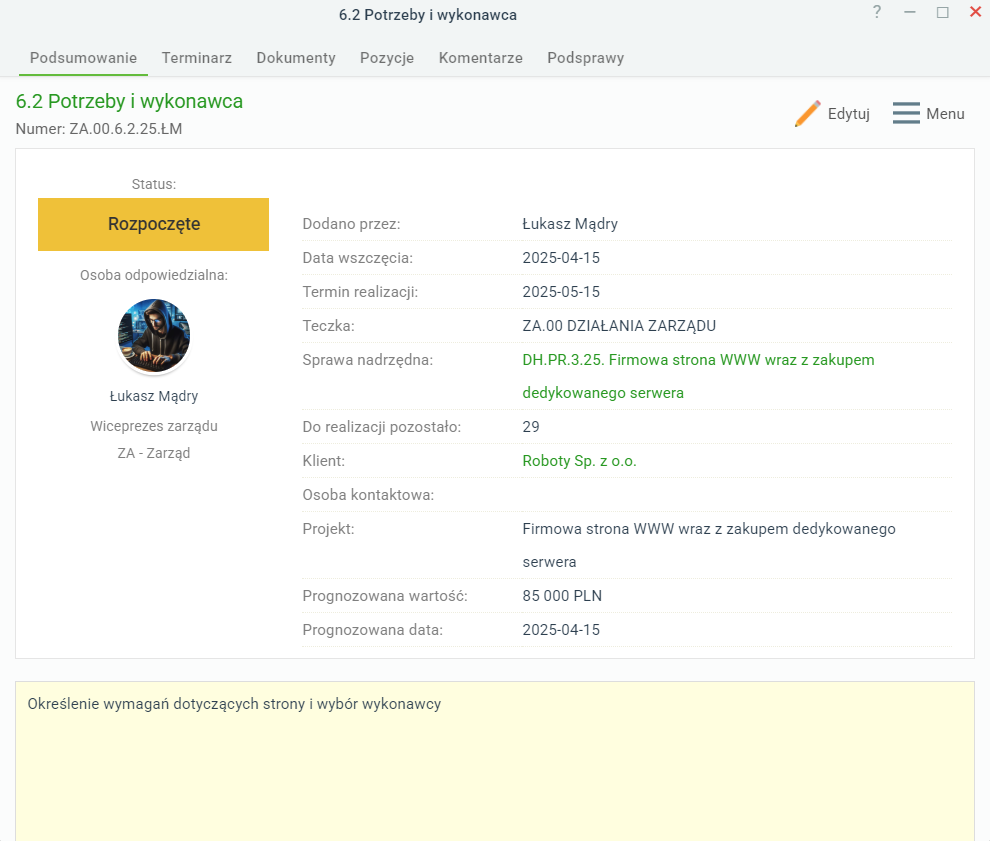The height and width of the screenshot is (841, 990).
Task: Click the Status label
Action: tap(153, 184)
